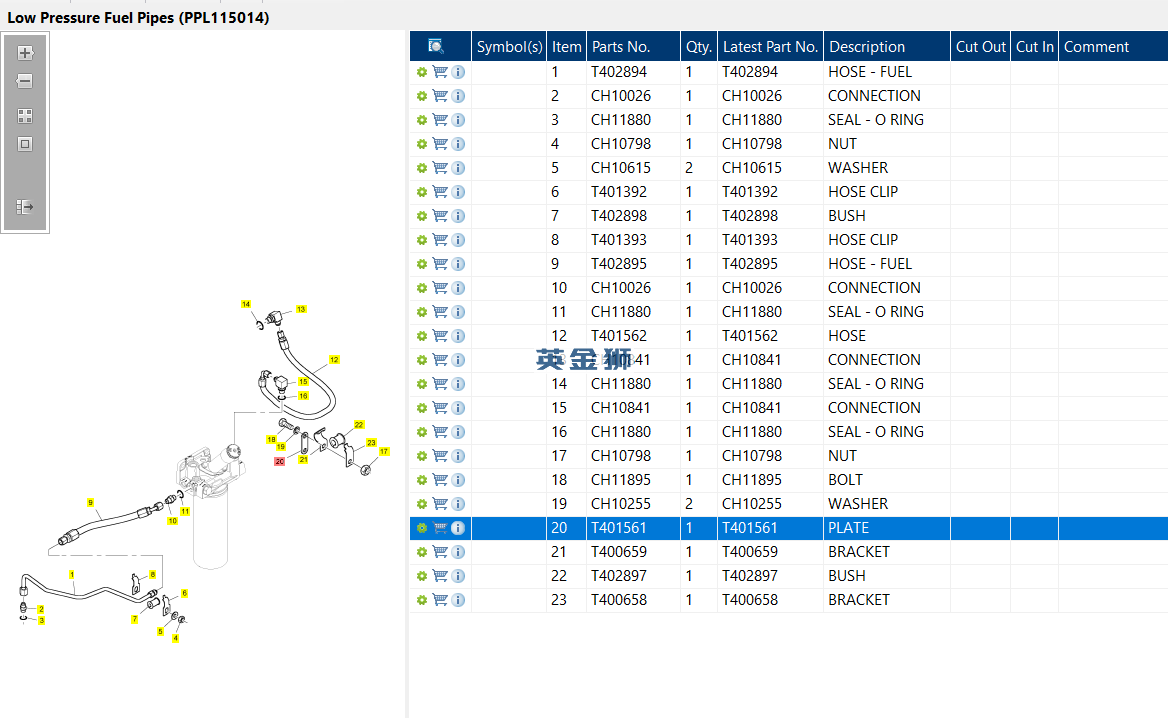Click the four-square grid view icon
The width and height of the screenshot is (1168, 718).
25,115
